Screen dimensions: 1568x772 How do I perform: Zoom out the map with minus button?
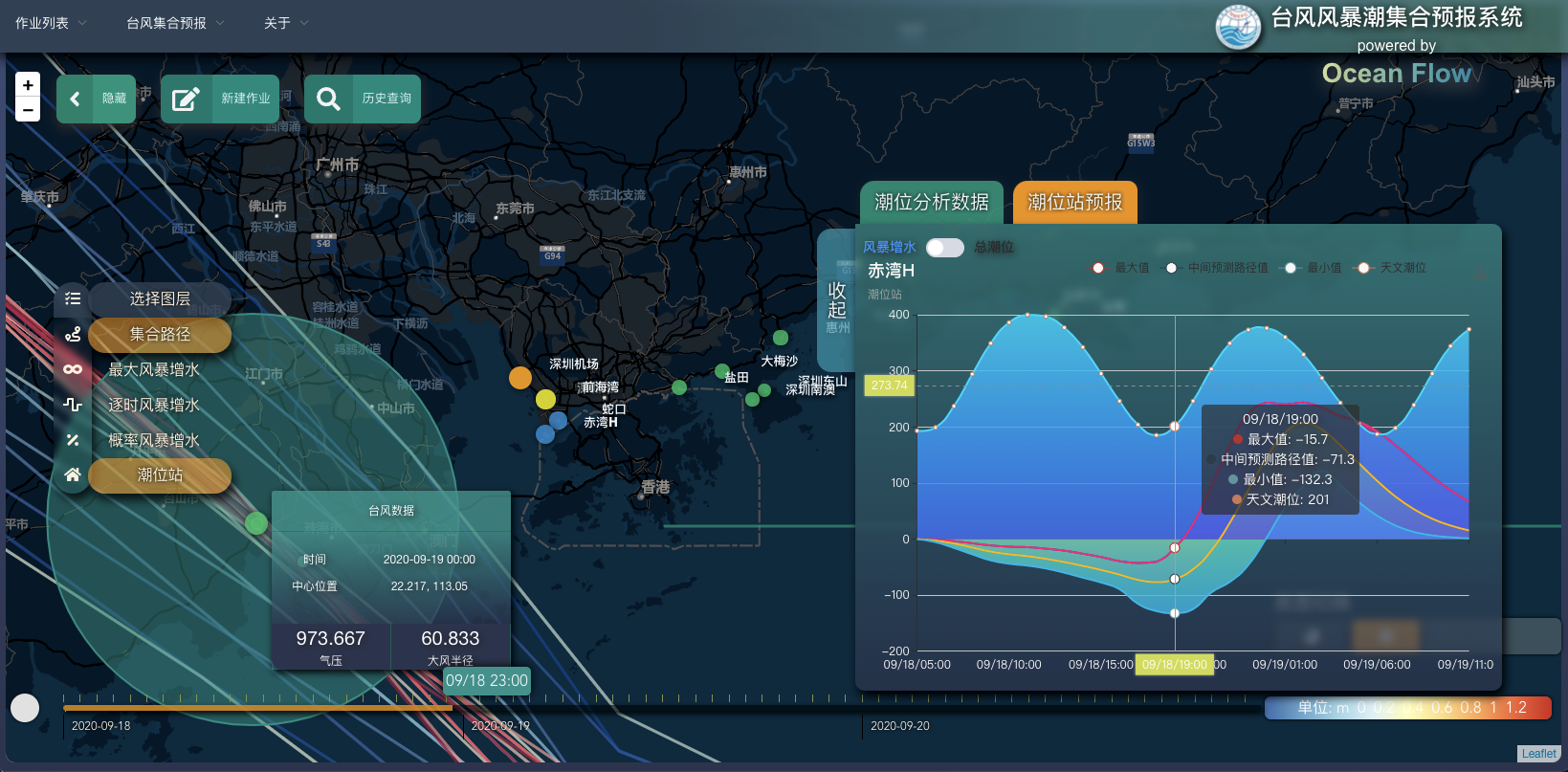click(x=28, y=110)
